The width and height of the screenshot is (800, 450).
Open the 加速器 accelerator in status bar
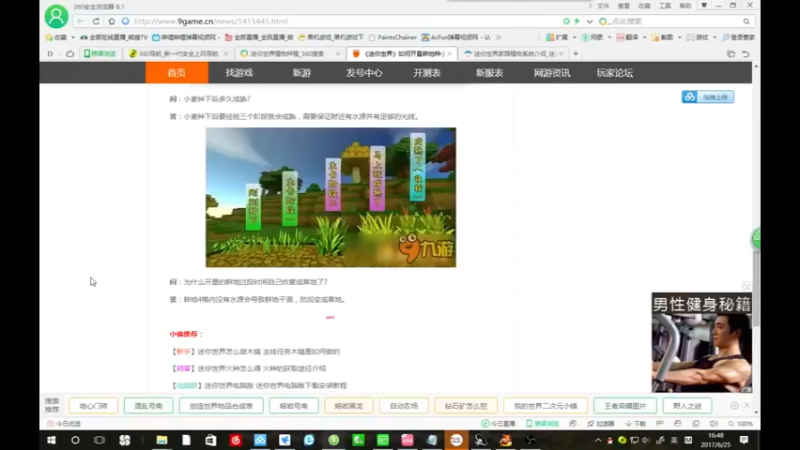click(x=601, y=424)
